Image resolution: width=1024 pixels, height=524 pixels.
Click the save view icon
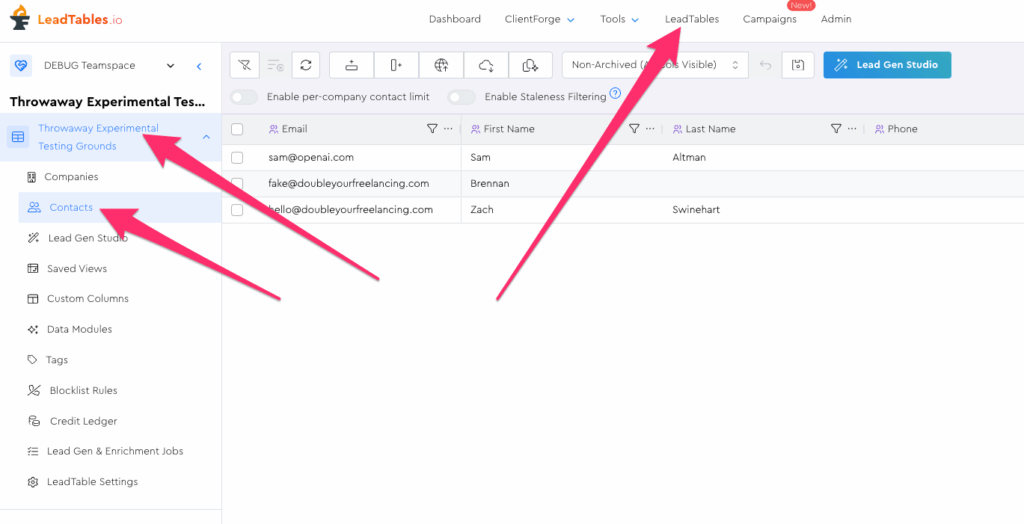click(x=797, y=65)
